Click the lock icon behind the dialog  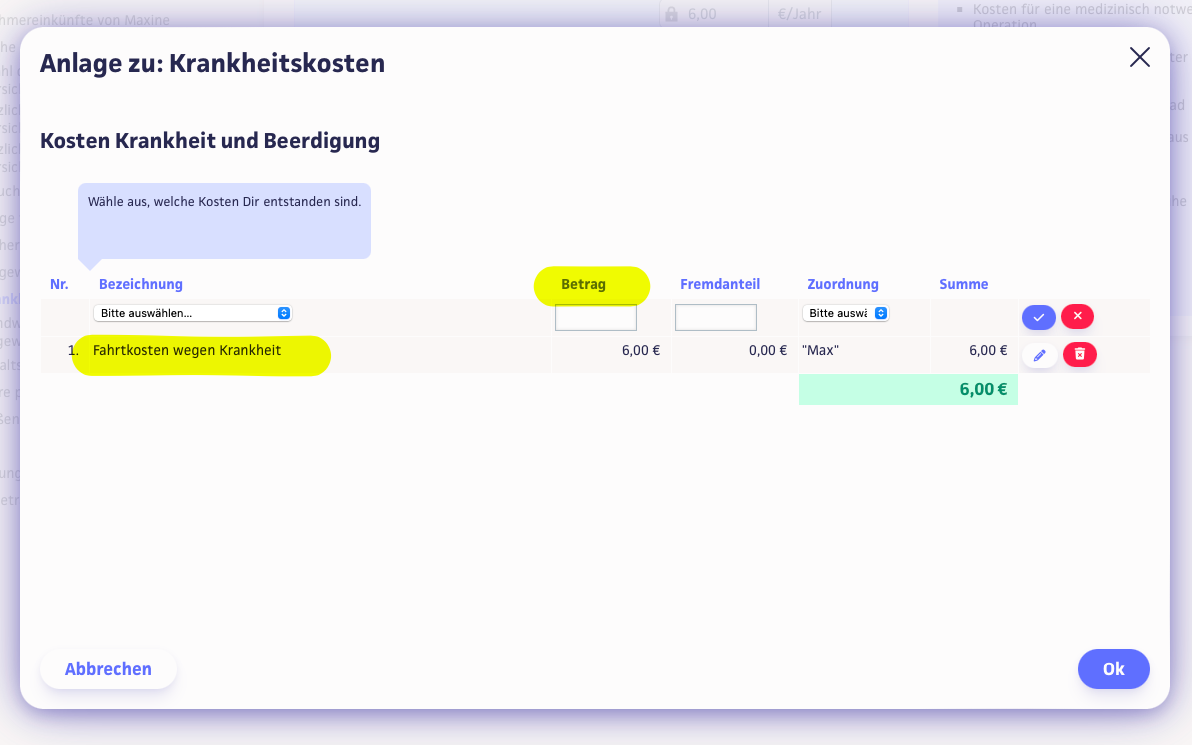[x=671, y=14]
